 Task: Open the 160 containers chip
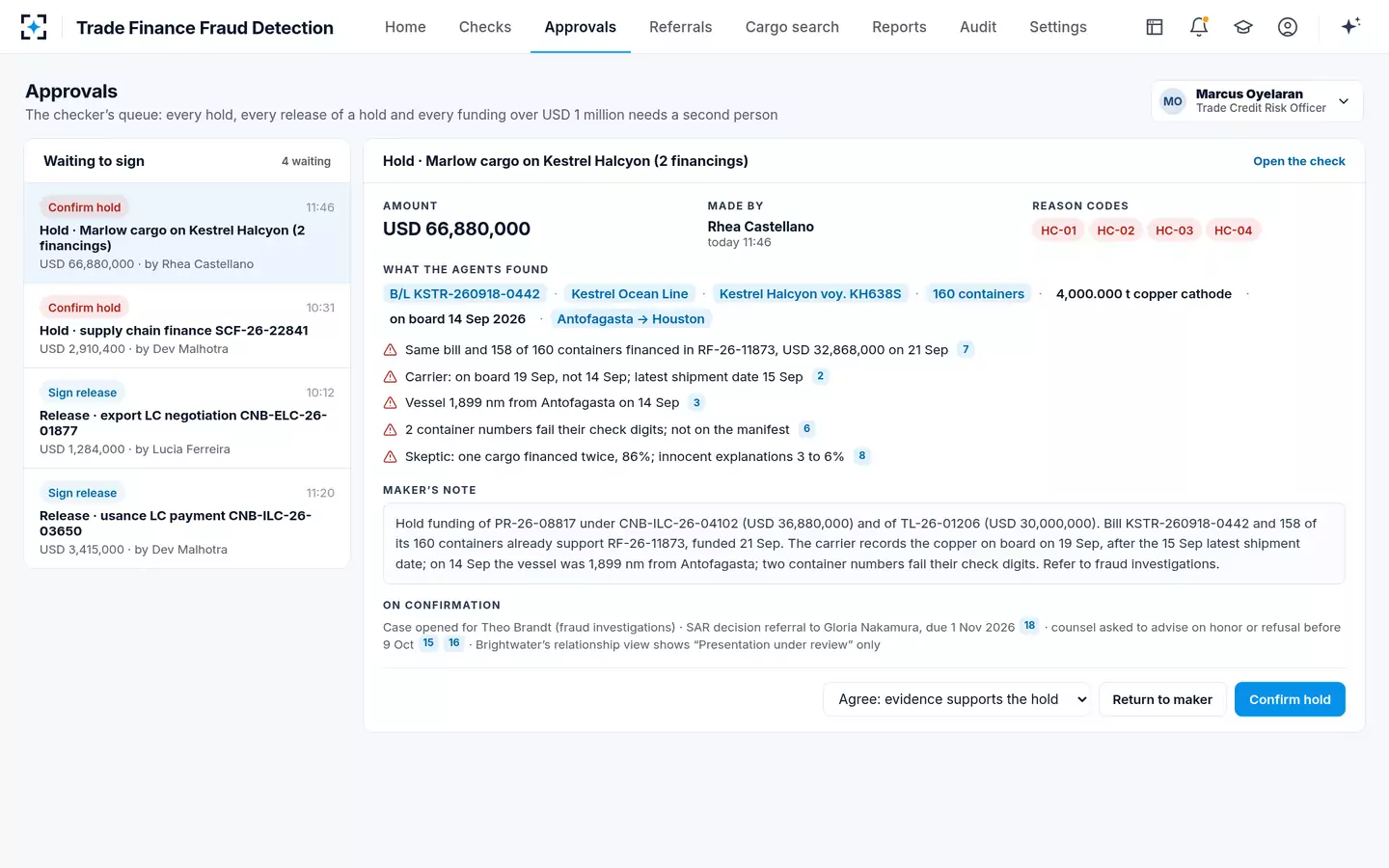(x=978, y=294)
